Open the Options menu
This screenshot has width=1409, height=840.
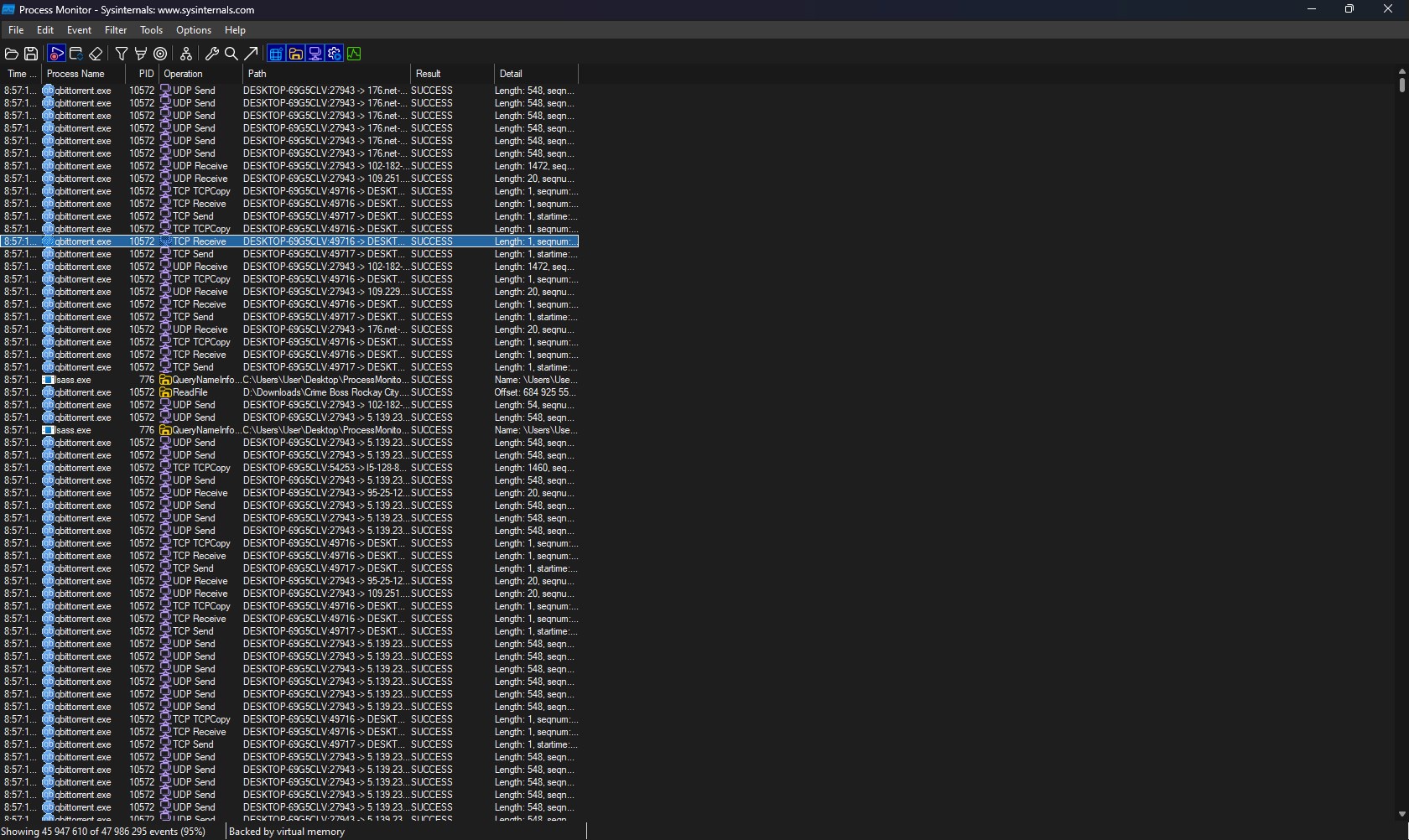[193, 30]
